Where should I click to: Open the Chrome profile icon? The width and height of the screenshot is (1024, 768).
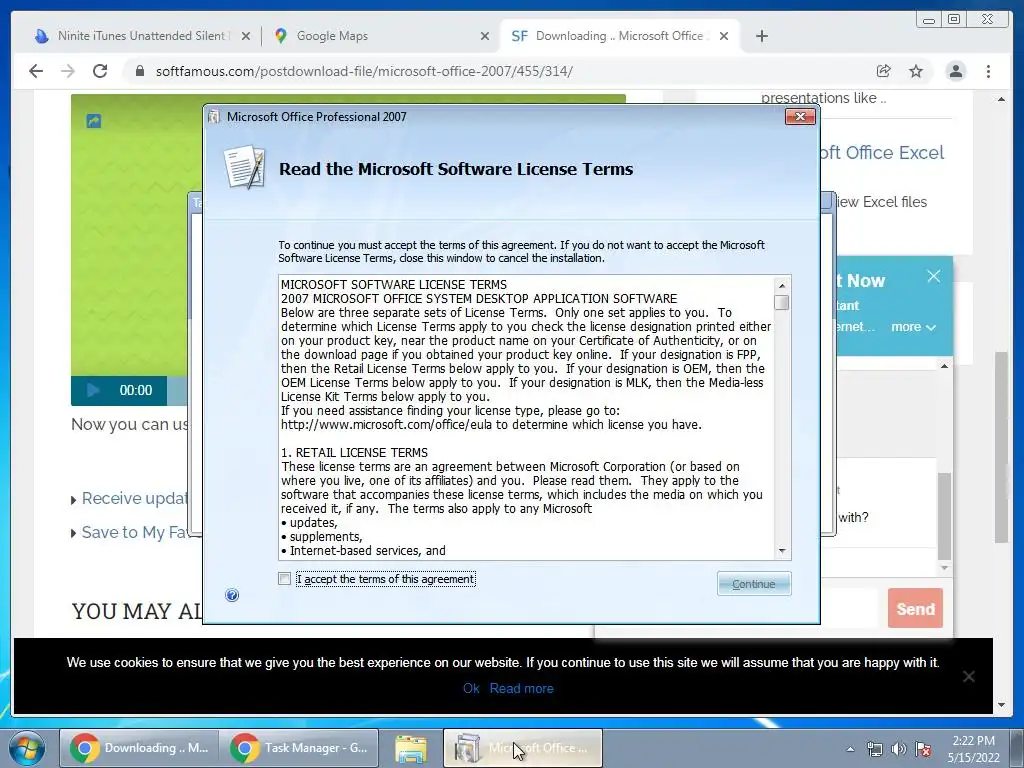955,71
